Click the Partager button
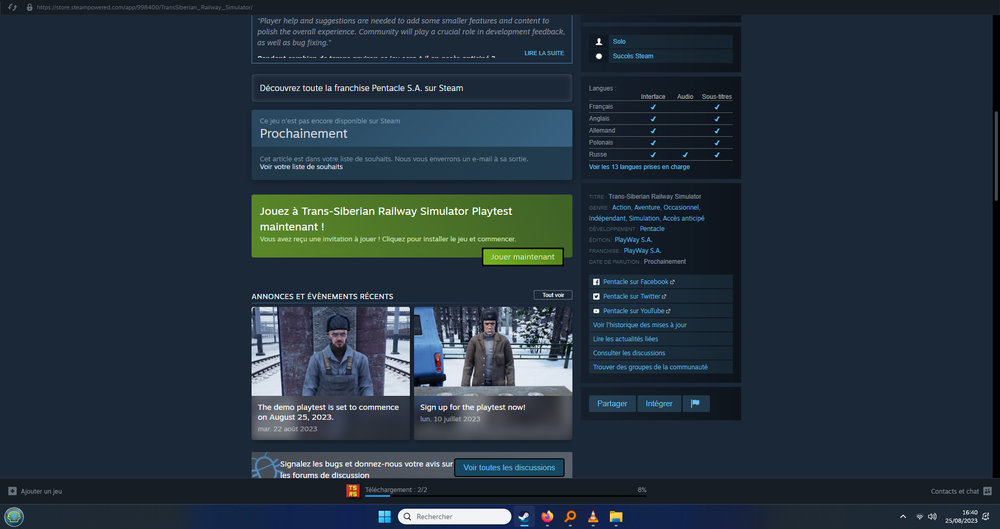 click(612, 403)
